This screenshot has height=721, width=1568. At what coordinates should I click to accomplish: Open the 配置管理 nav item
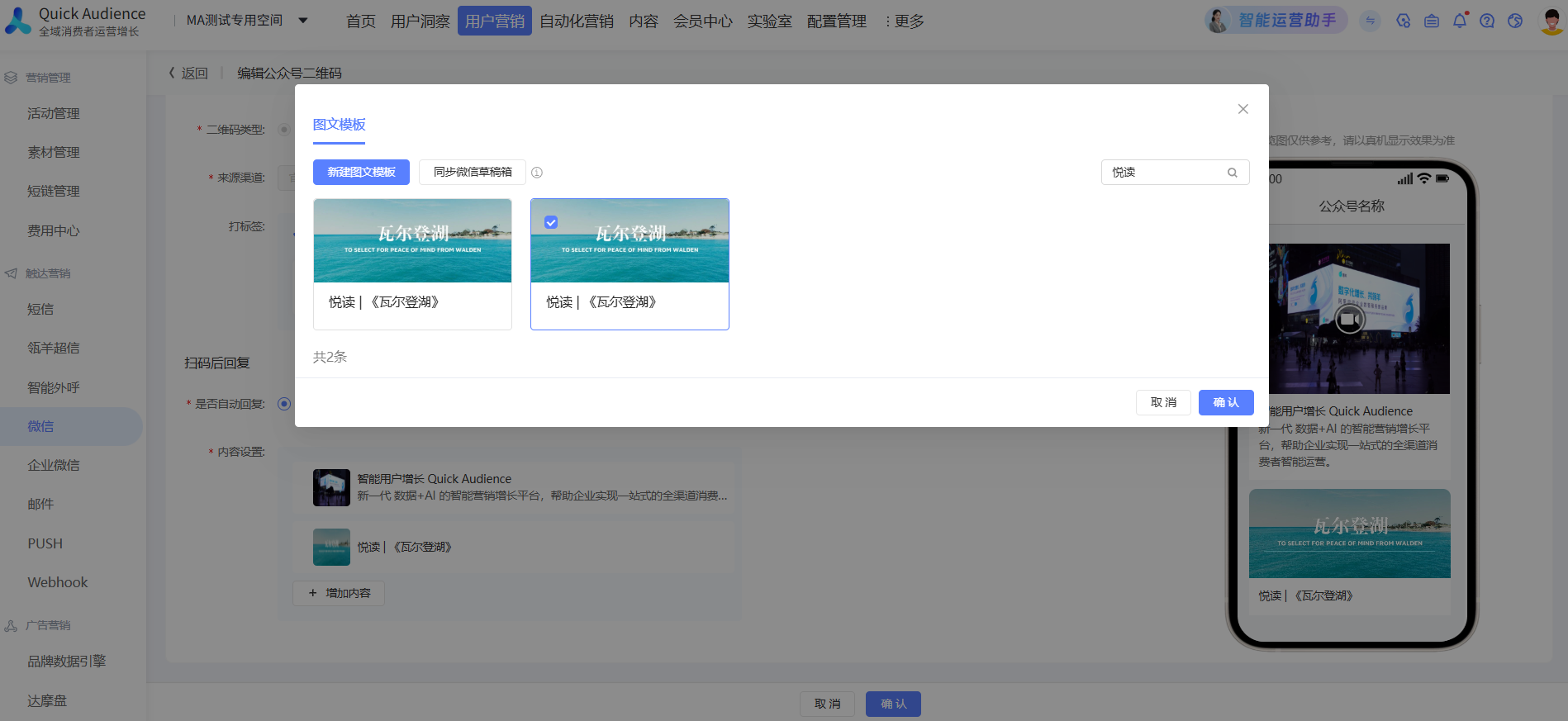tap(836, 21)
